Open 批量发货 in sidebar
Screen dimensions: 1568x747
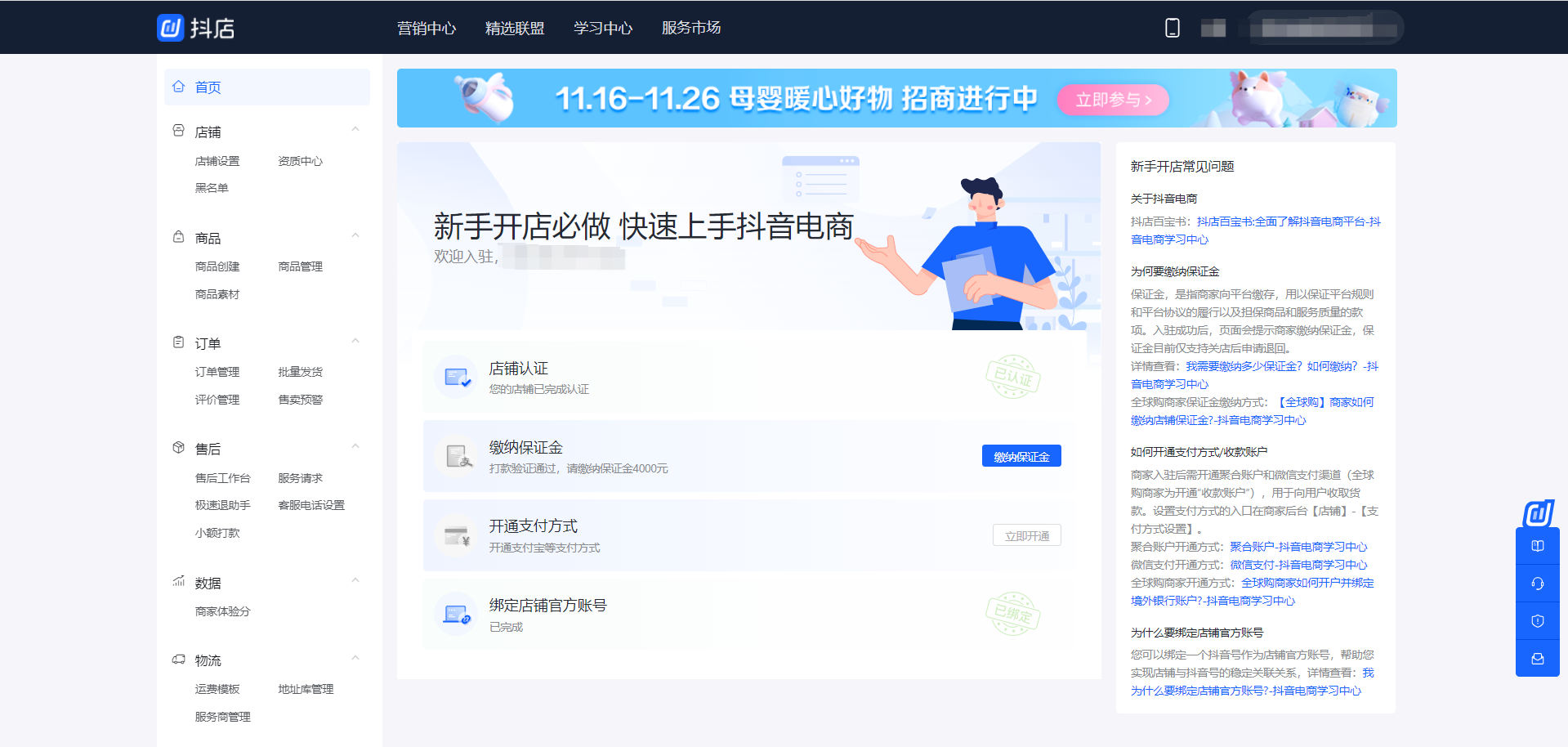[300, 372]
